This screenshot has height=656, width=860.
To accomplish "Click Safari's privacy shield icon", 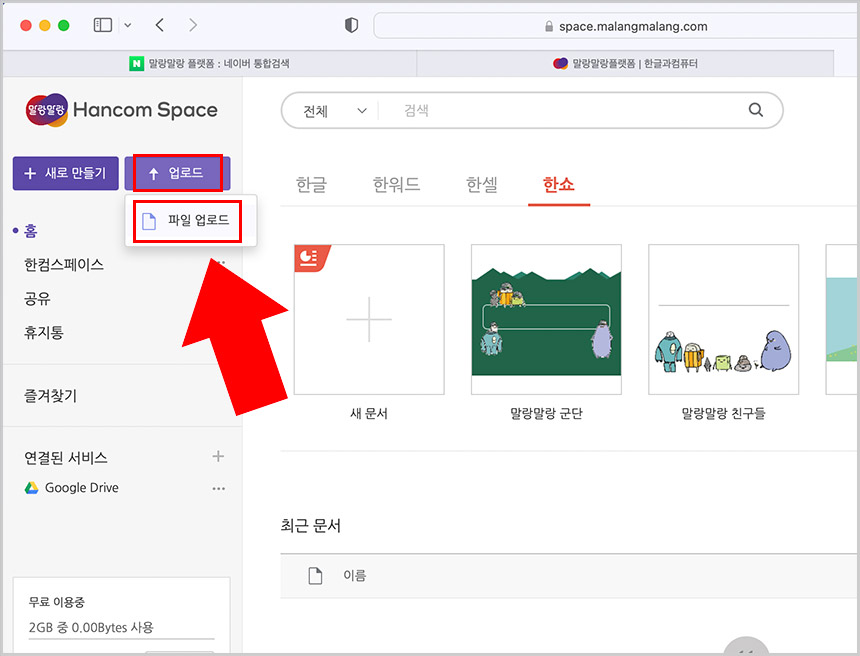I will coord(352,25).
